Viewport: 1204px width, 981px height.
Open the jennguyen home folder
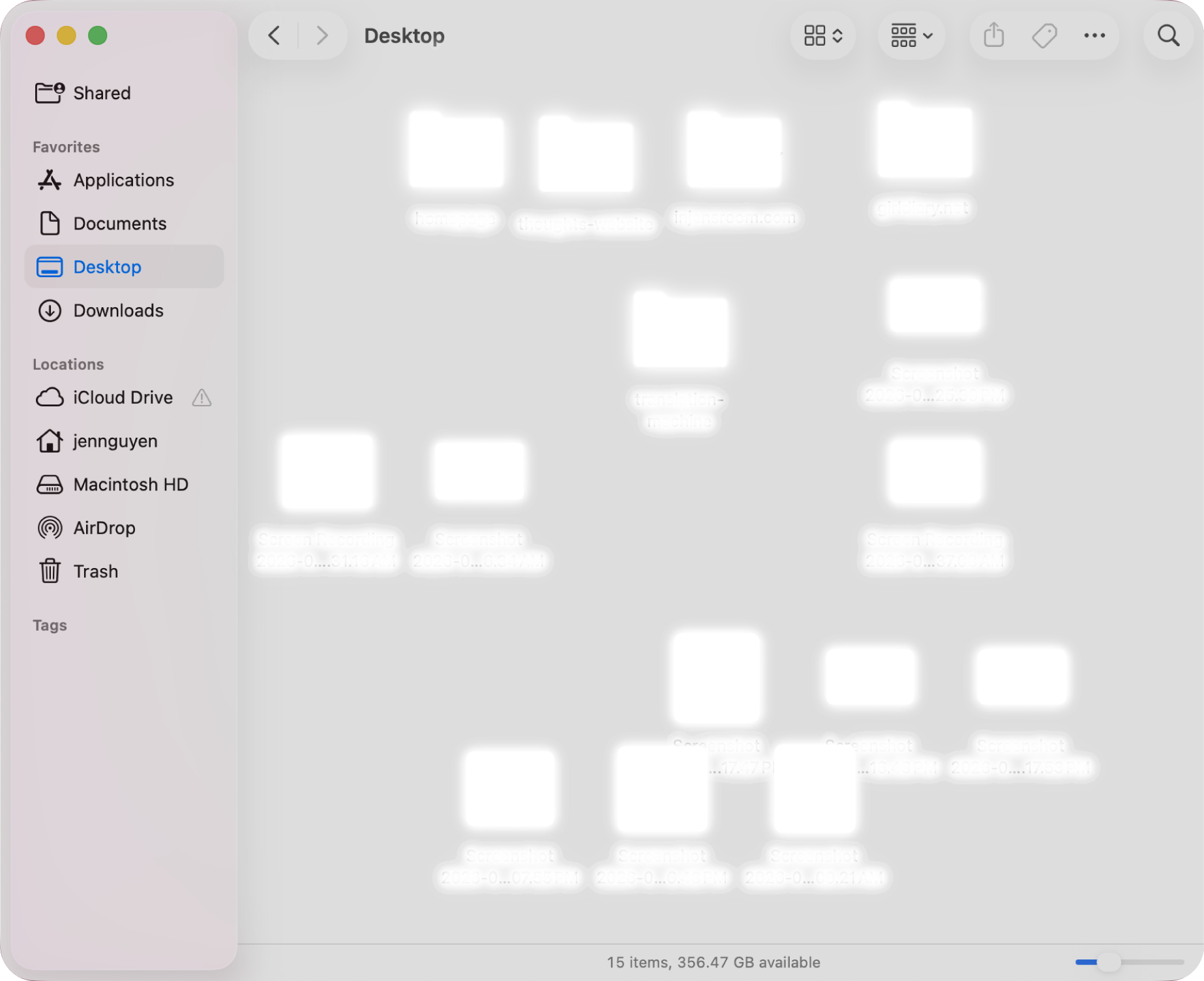(115, 441)
